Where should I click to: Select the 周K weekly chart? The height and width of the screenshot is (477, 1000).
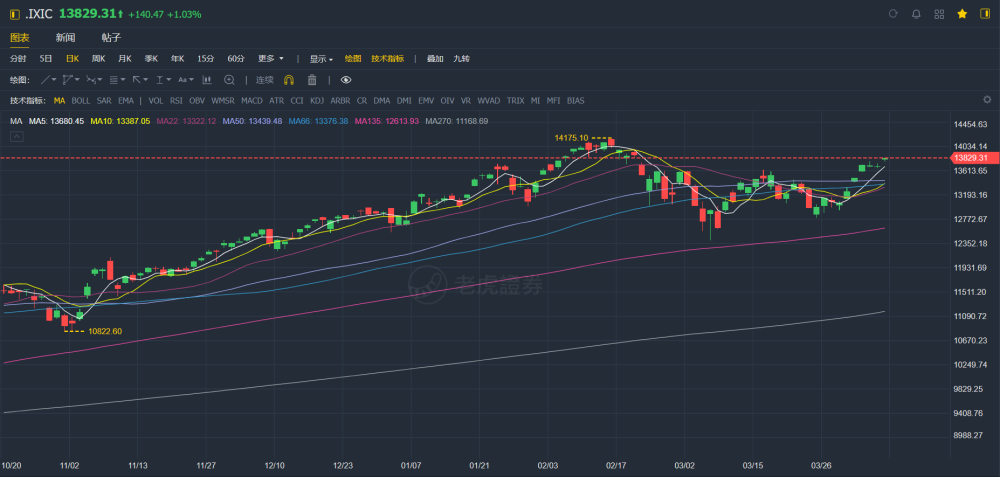pos(99,58)
